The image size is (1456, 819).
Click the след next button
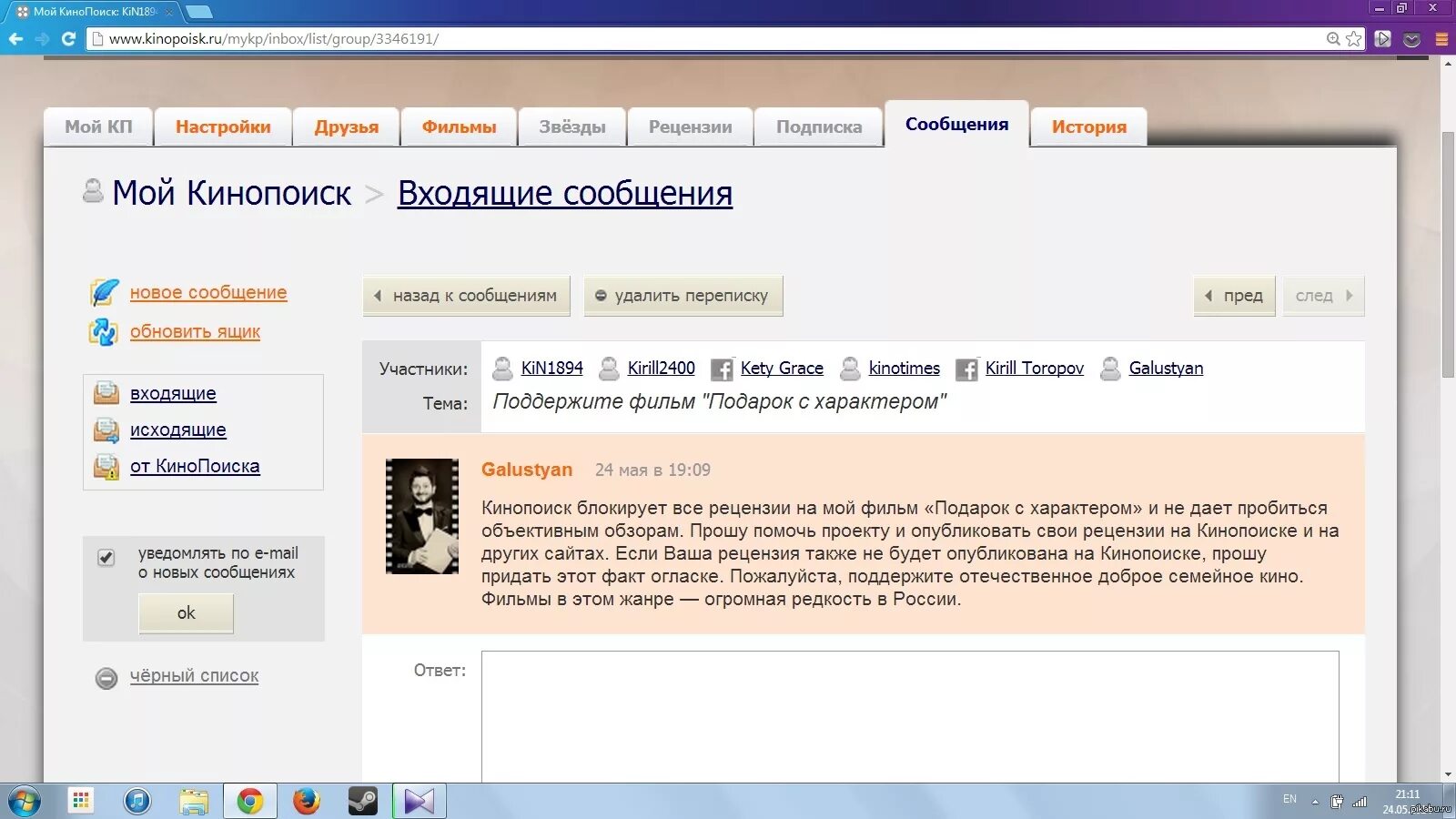[1323, 296]
